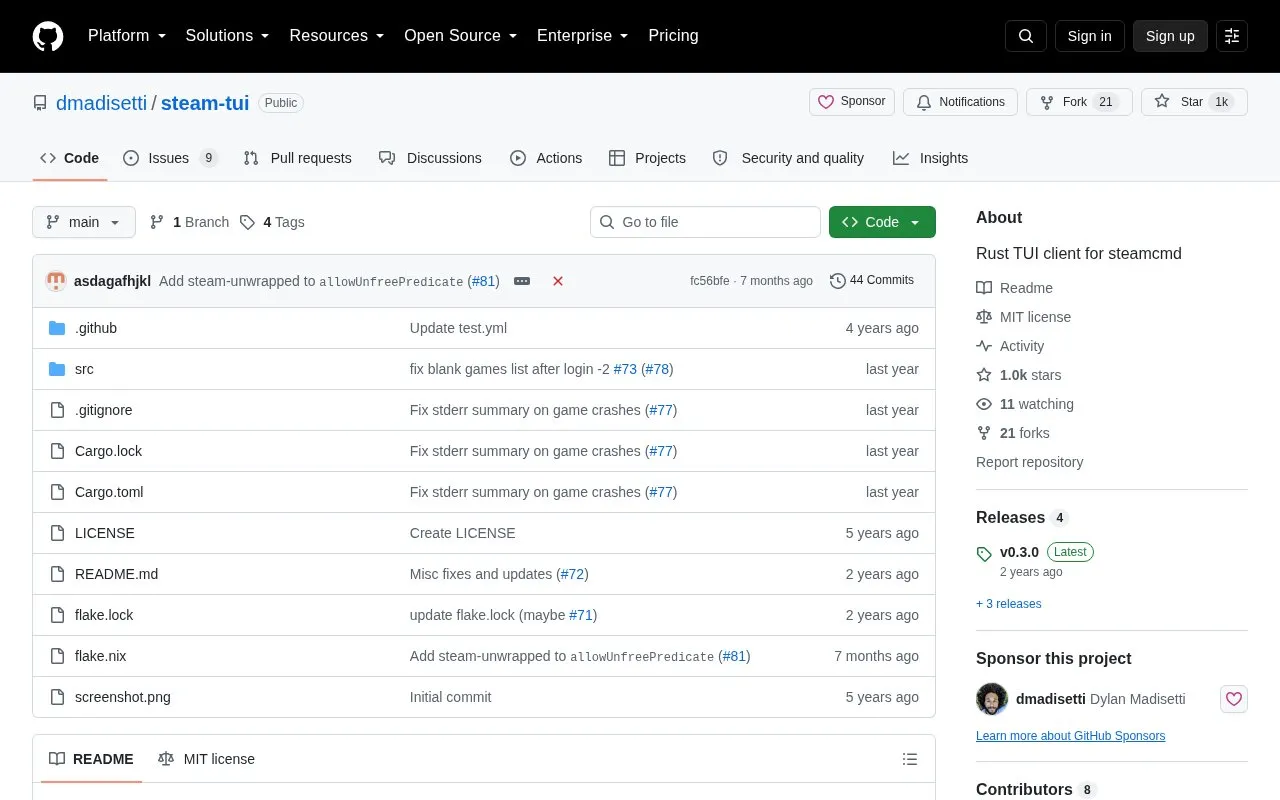Open the src folder
The image size is (1280, 800).
coord(84,369)
